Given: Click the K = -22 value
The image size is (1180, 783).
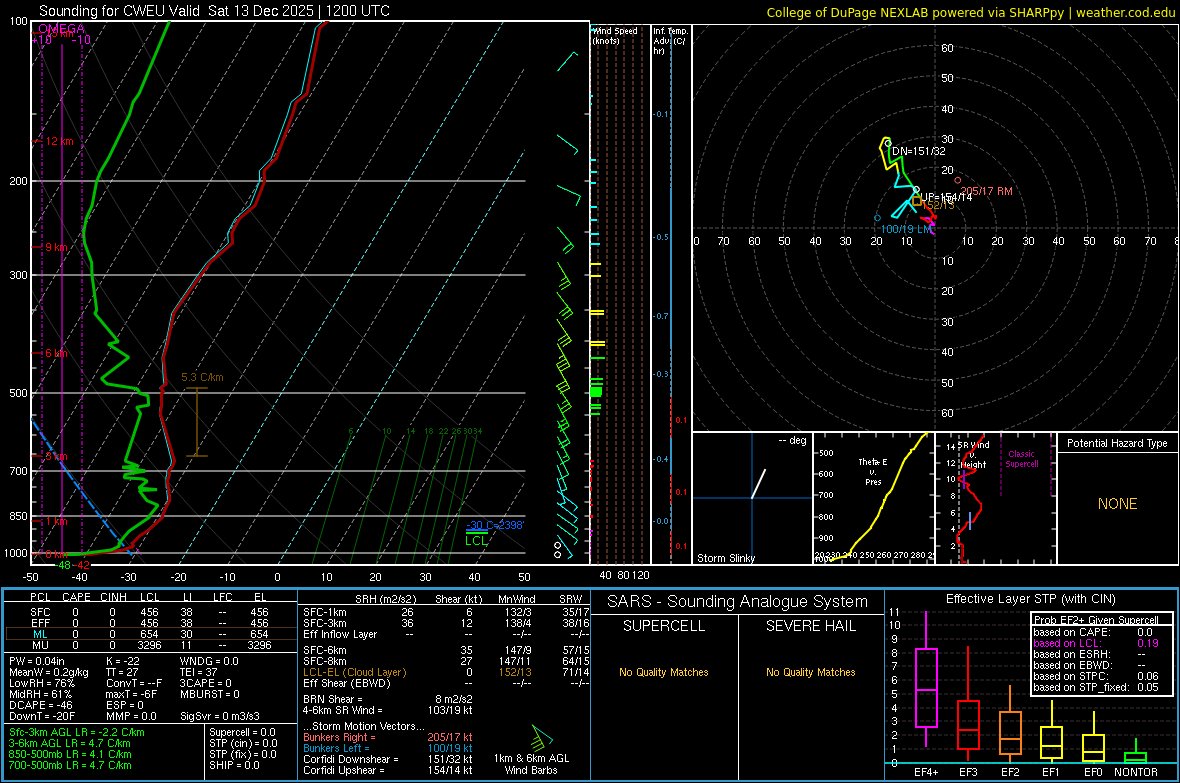Looking at the screenshot, I should [123, 661].
